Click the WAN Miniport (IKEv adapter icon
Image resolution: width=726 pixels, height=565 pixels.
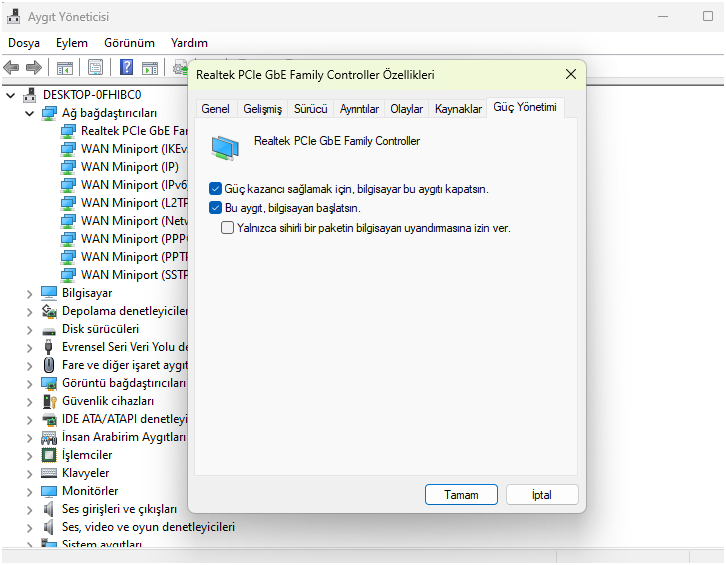[x=68, y=149]
